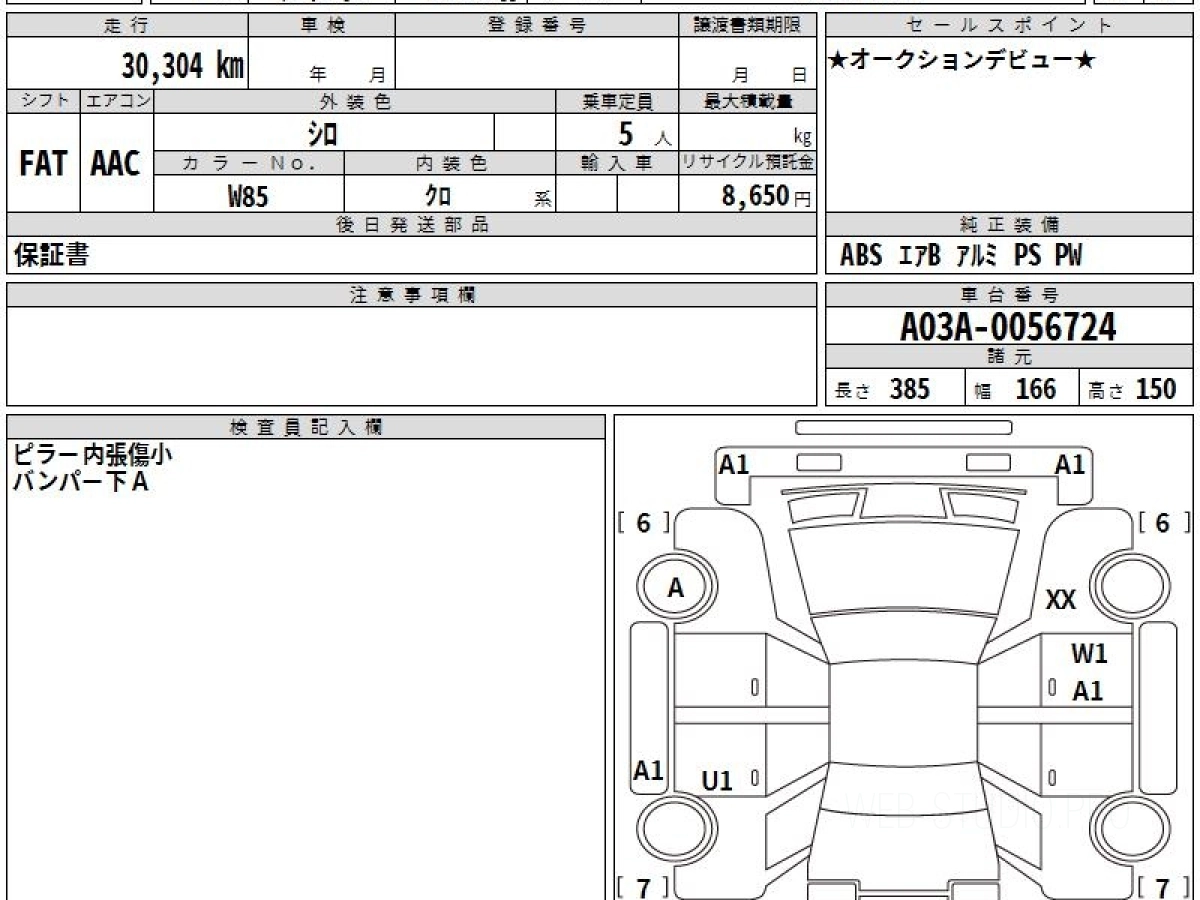Select the 輸入車 header

(x=617, y=163)
